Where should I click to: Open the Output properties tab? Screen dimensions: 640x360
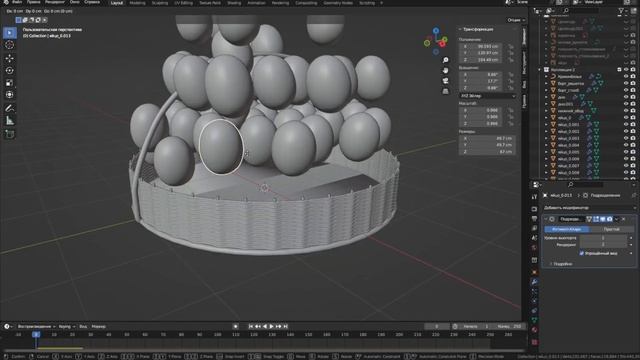(x=534, y=219)
